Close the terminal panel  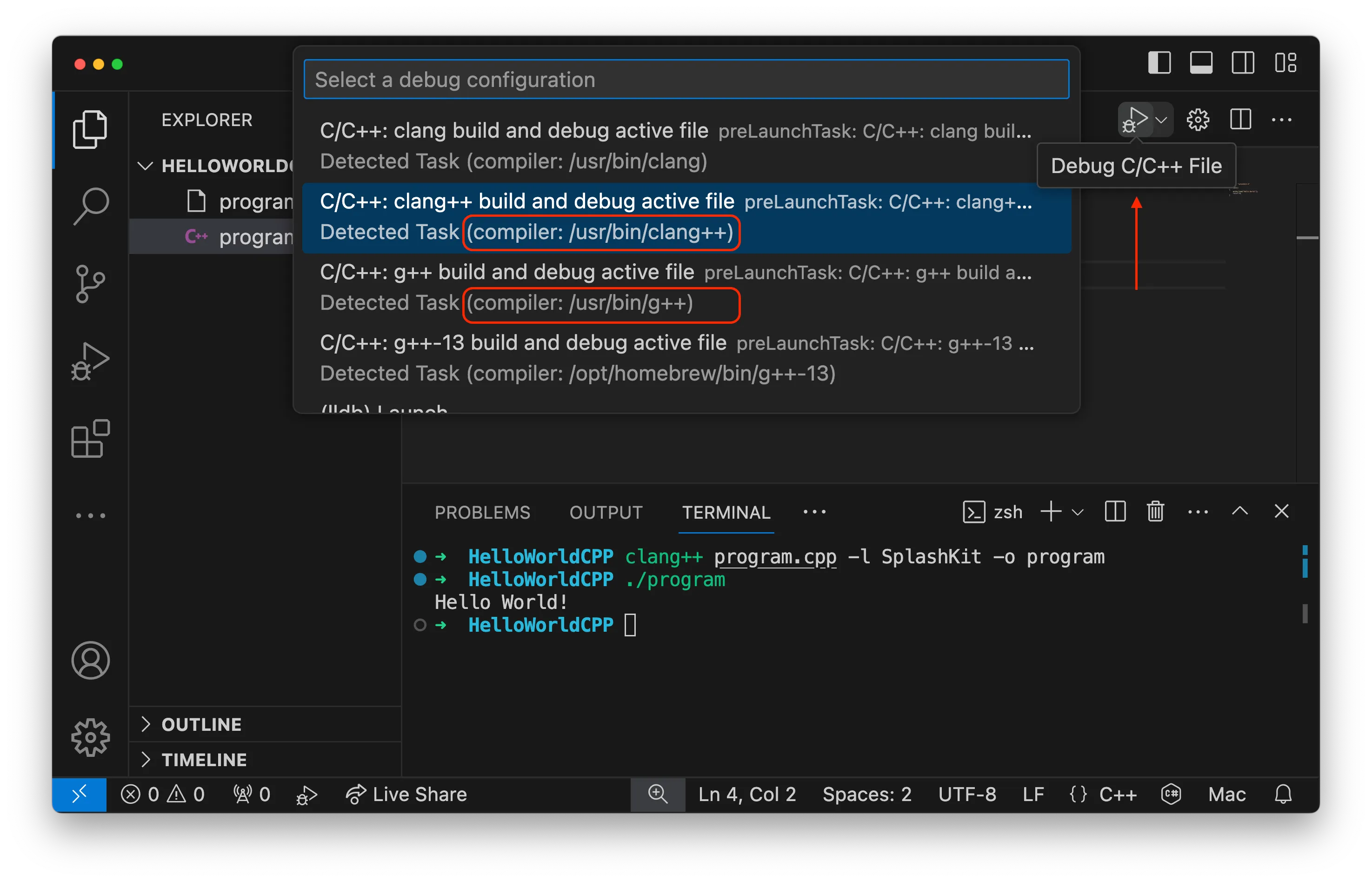pos(1281,511)
